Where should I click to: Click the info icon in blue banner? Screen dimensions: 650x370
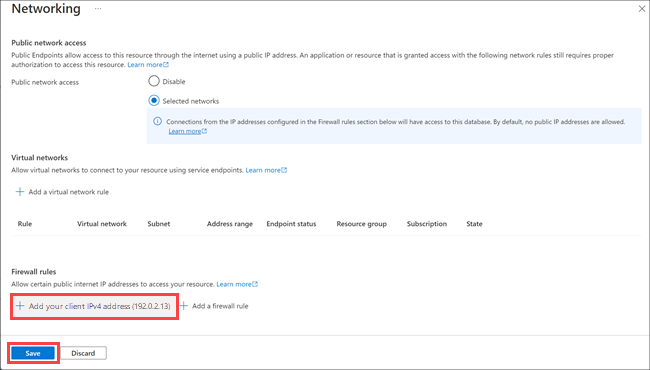click(157, 121)
